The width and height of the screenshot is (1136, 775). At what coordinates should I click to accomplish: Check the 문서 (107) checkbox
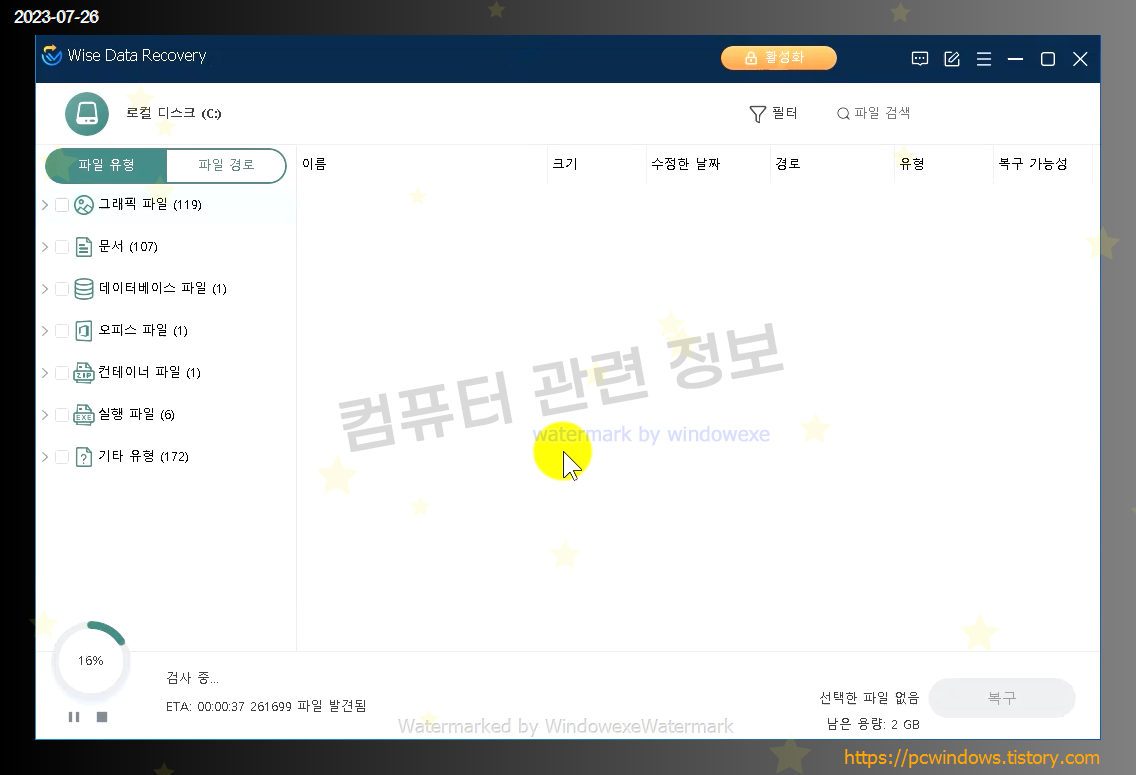[62, 247]
